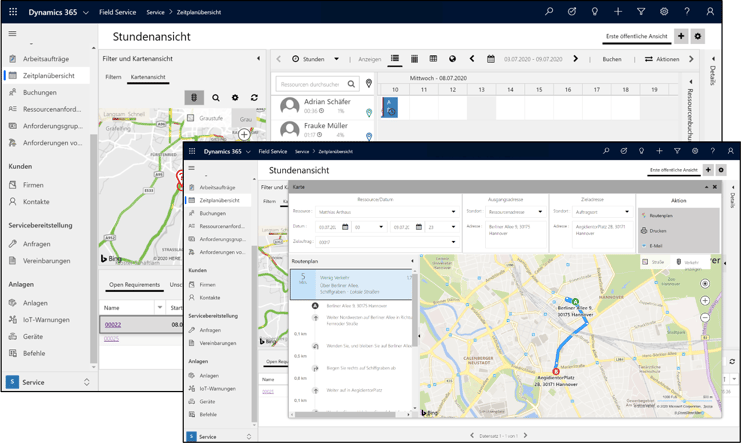Image resolution: width=750 pixels, height=448 pixels.
Task: Open Service area switcher, back window
Action: [x=48, y=382]
